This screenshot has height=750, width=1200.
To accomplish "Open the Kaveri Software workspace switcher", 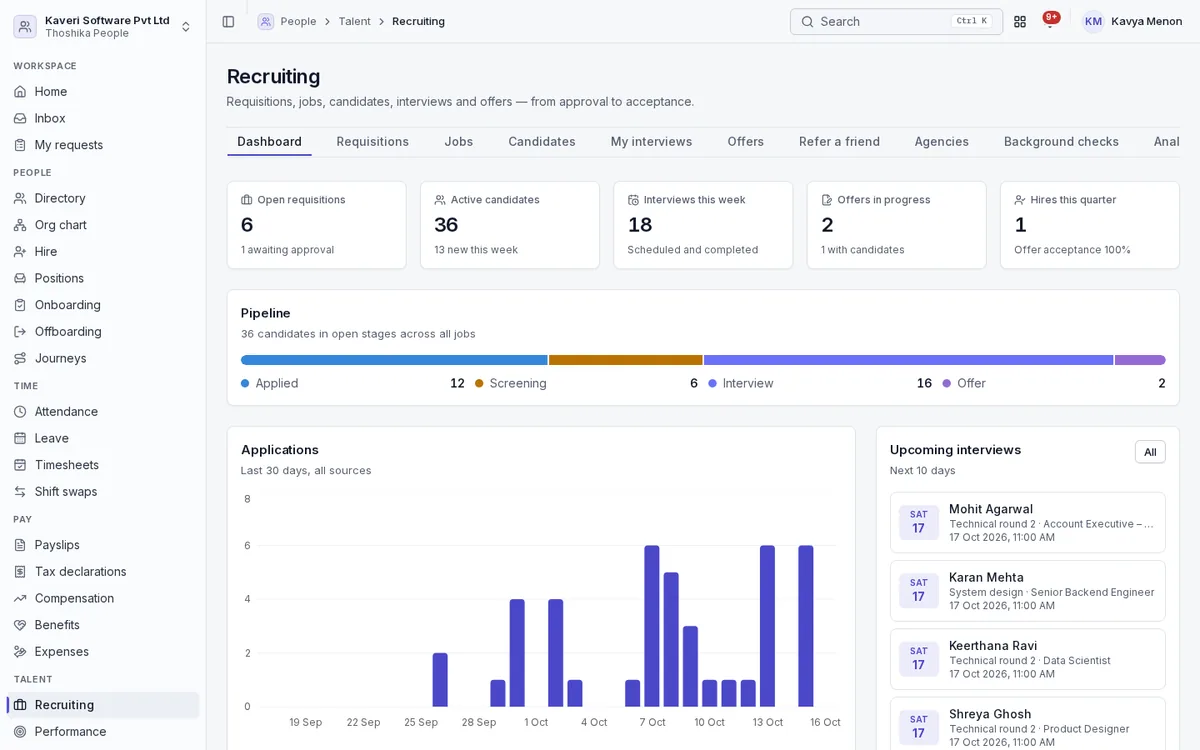I will (103, 26).
